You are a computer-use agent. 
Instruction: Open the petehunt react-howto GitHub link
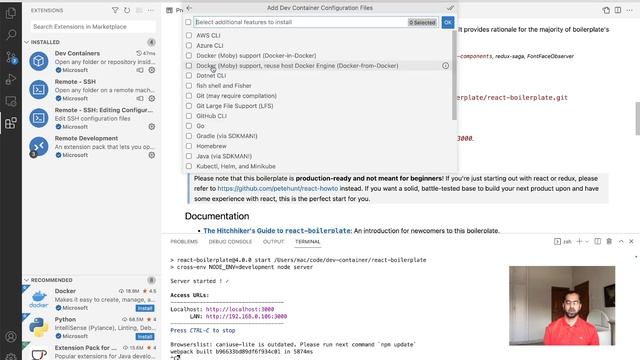[x=278, y=189]
